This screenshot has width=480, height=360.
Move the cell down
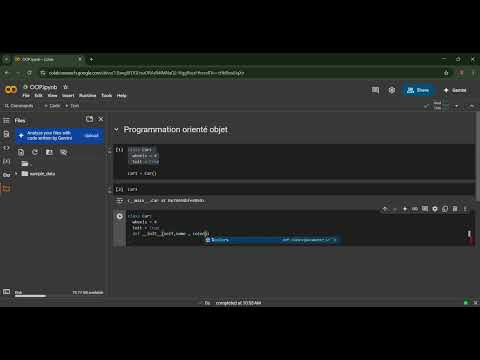[x=395, y=209]
